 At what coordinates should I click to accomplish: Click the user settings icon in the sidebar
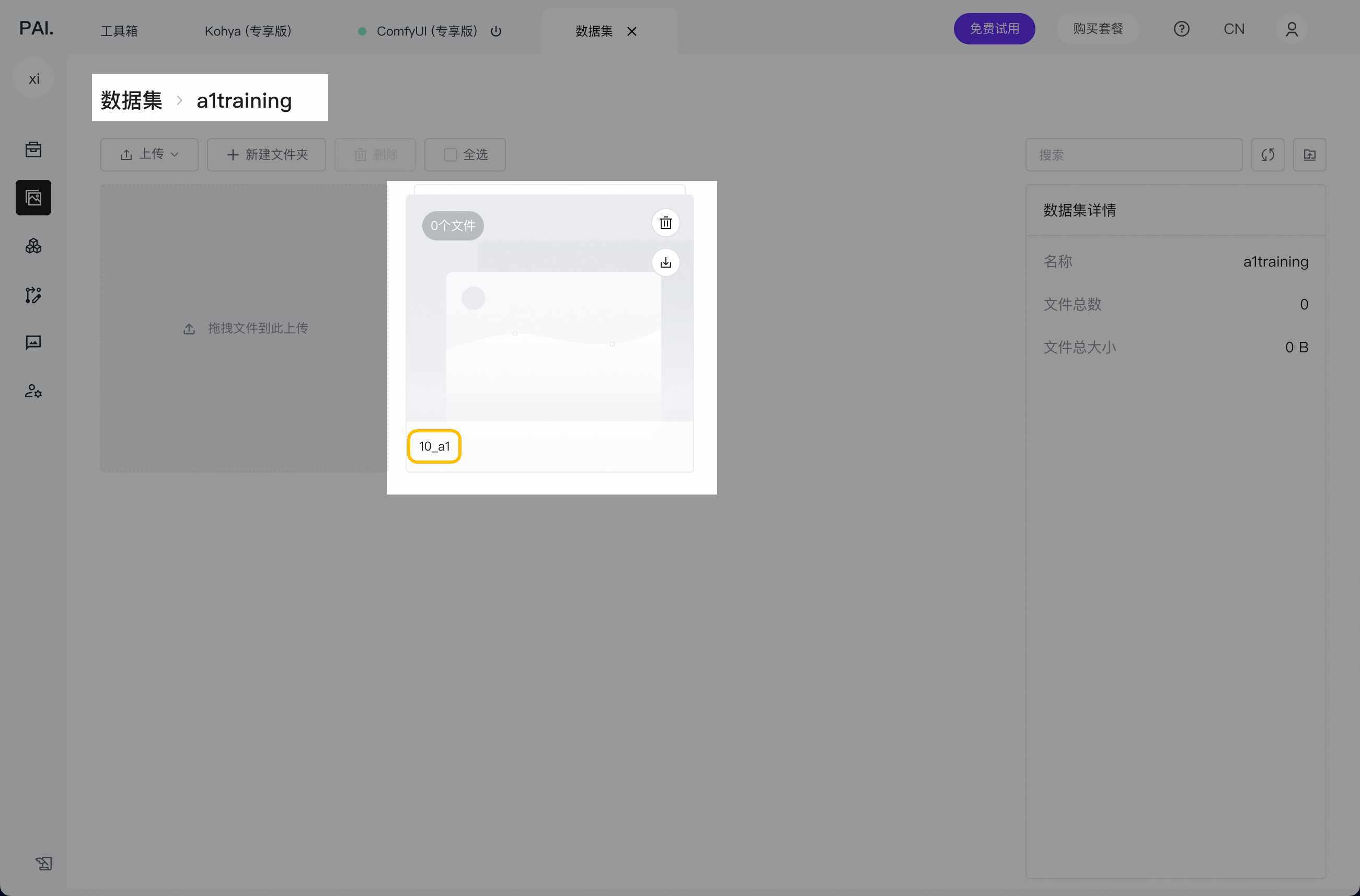coord(33,391)
